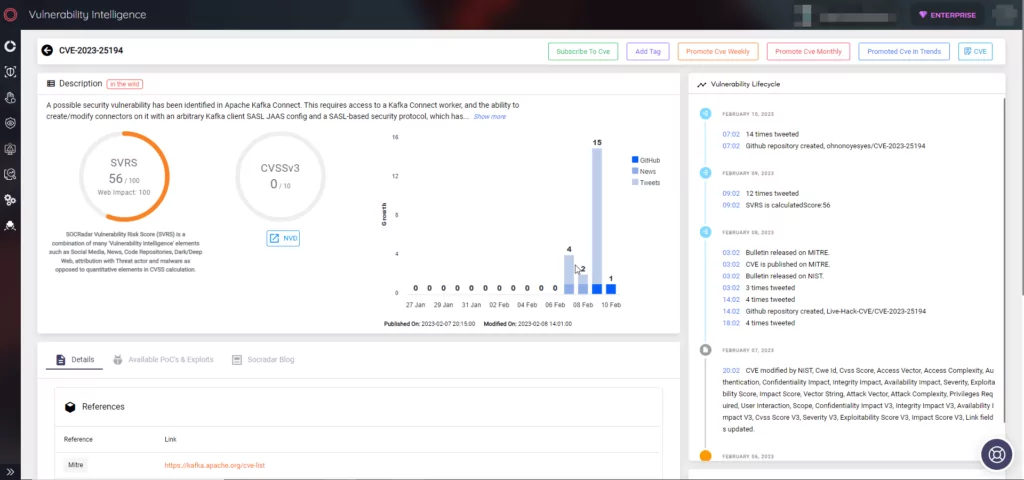Click the chart bar labeled 15
Screen dimensions: 1024x480
point(597,221)
